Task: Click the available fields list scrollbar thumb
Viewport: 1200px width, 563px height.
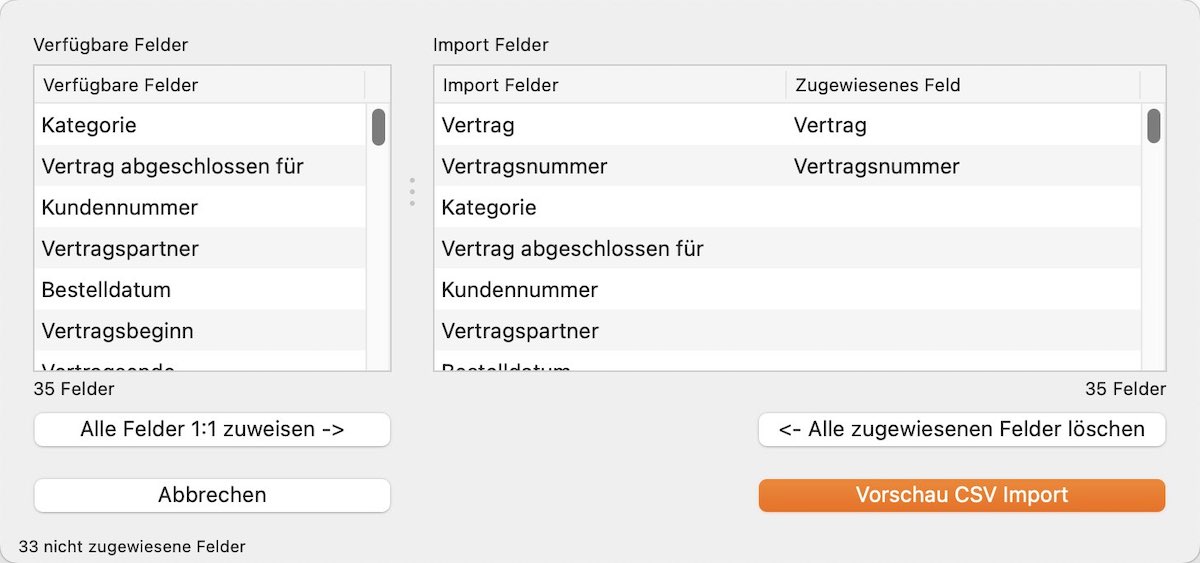Action: point(379,127)
